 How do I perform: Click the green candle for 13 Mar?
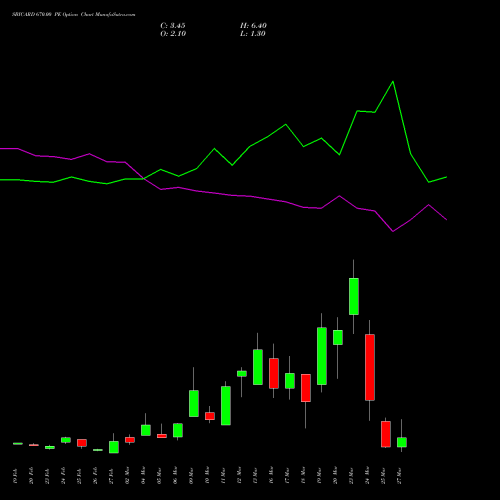[258, 367]
